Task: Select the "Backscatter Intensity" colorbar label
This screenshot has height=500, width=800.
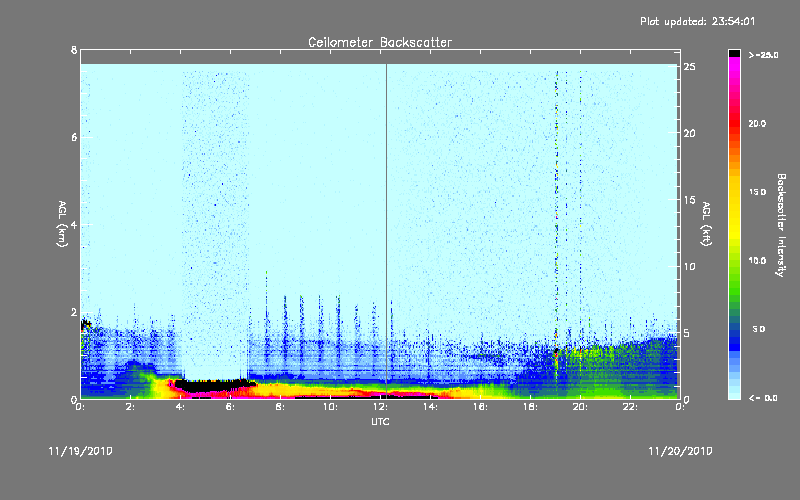Action: pos(781,225)
